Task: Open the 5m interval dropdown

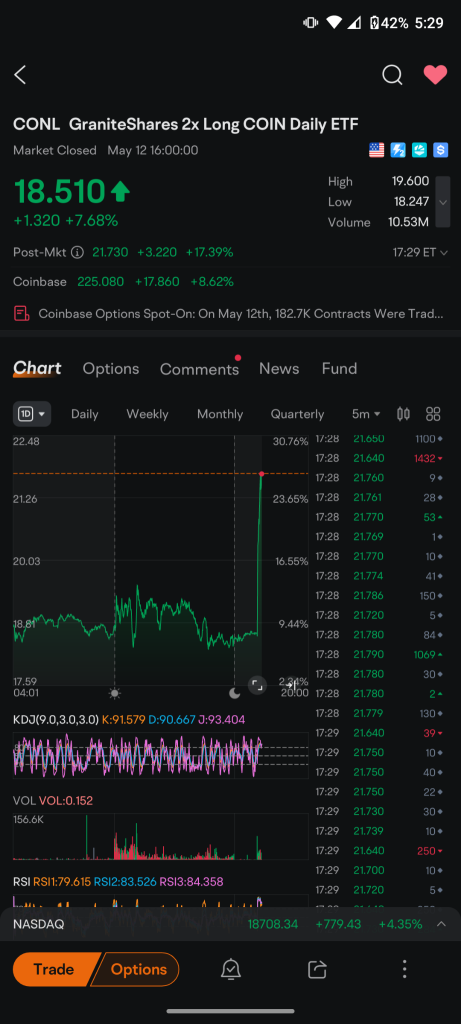Action: (x=366, y=414)
